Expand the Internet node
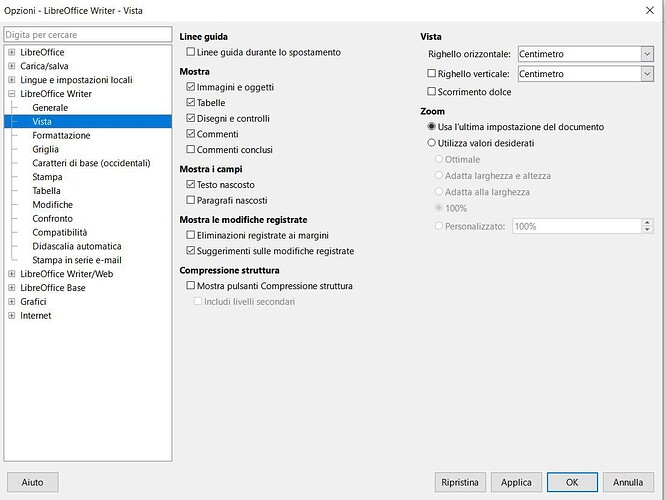665x500 pixels. coord(12,316)
